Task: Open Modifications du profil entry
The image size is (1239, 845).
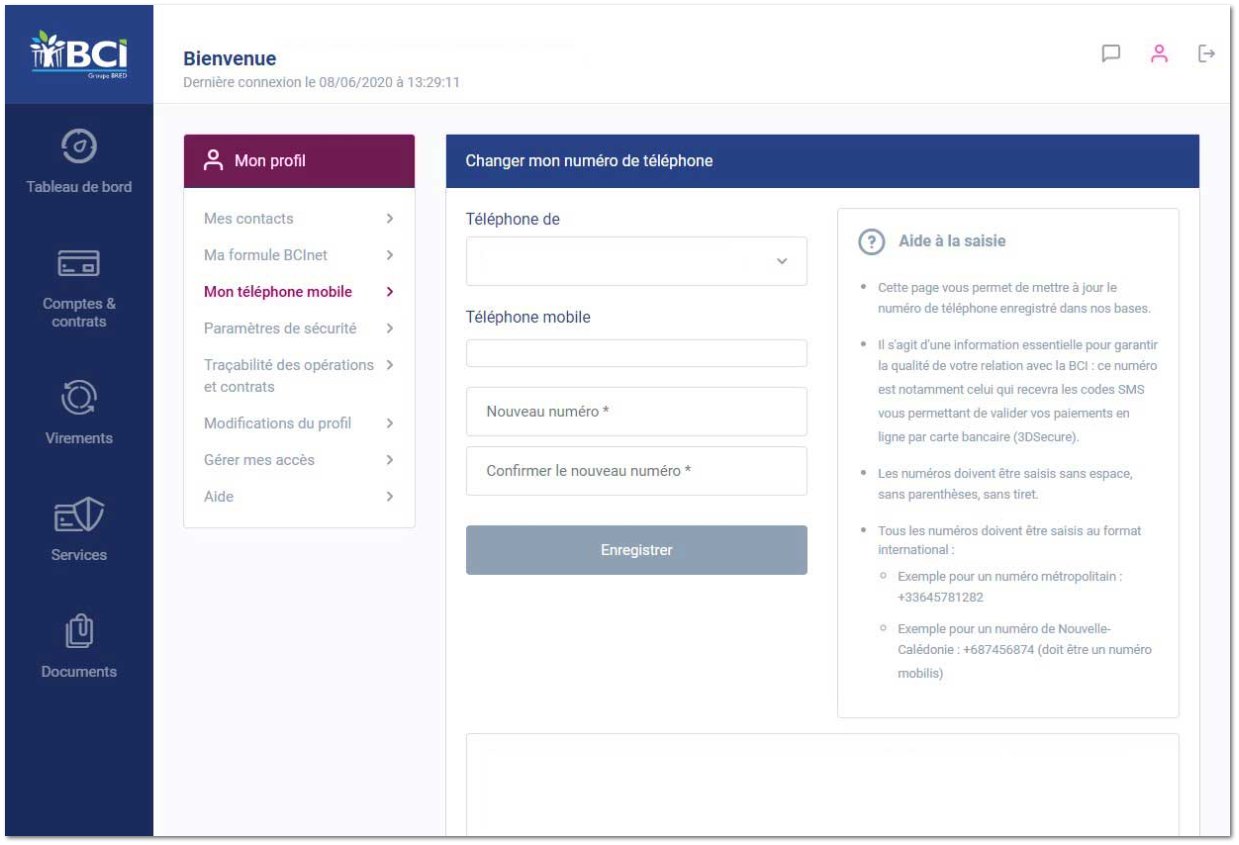Action: (277, 423)
